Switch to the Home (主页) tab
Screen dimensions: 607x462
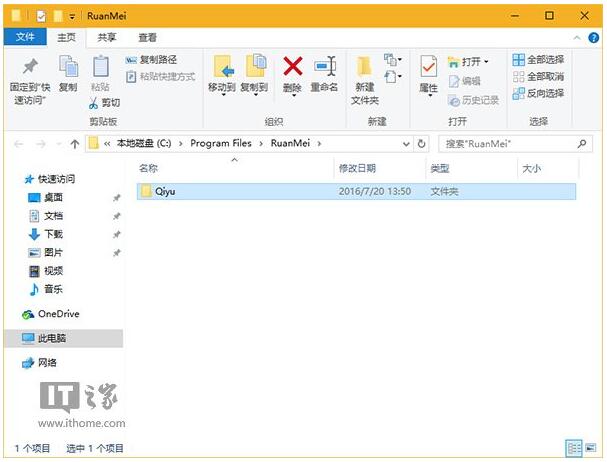coord(66,37)
